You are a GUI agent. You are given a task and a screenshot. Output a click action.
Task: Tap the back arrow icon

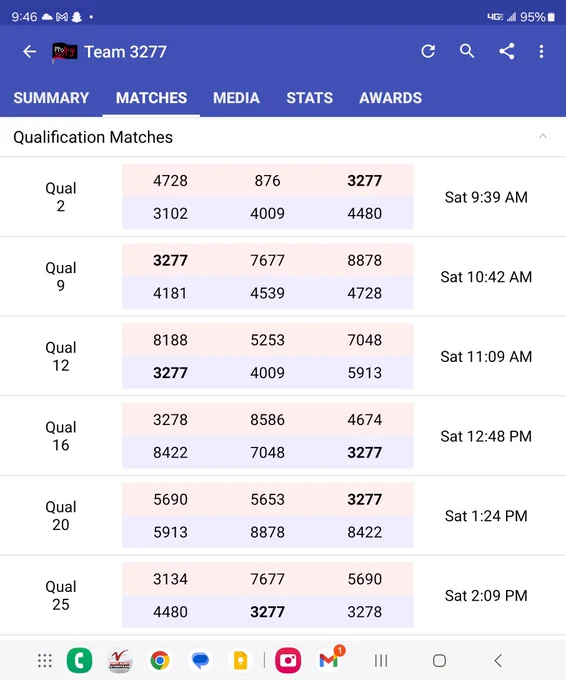tap(29, 52)
